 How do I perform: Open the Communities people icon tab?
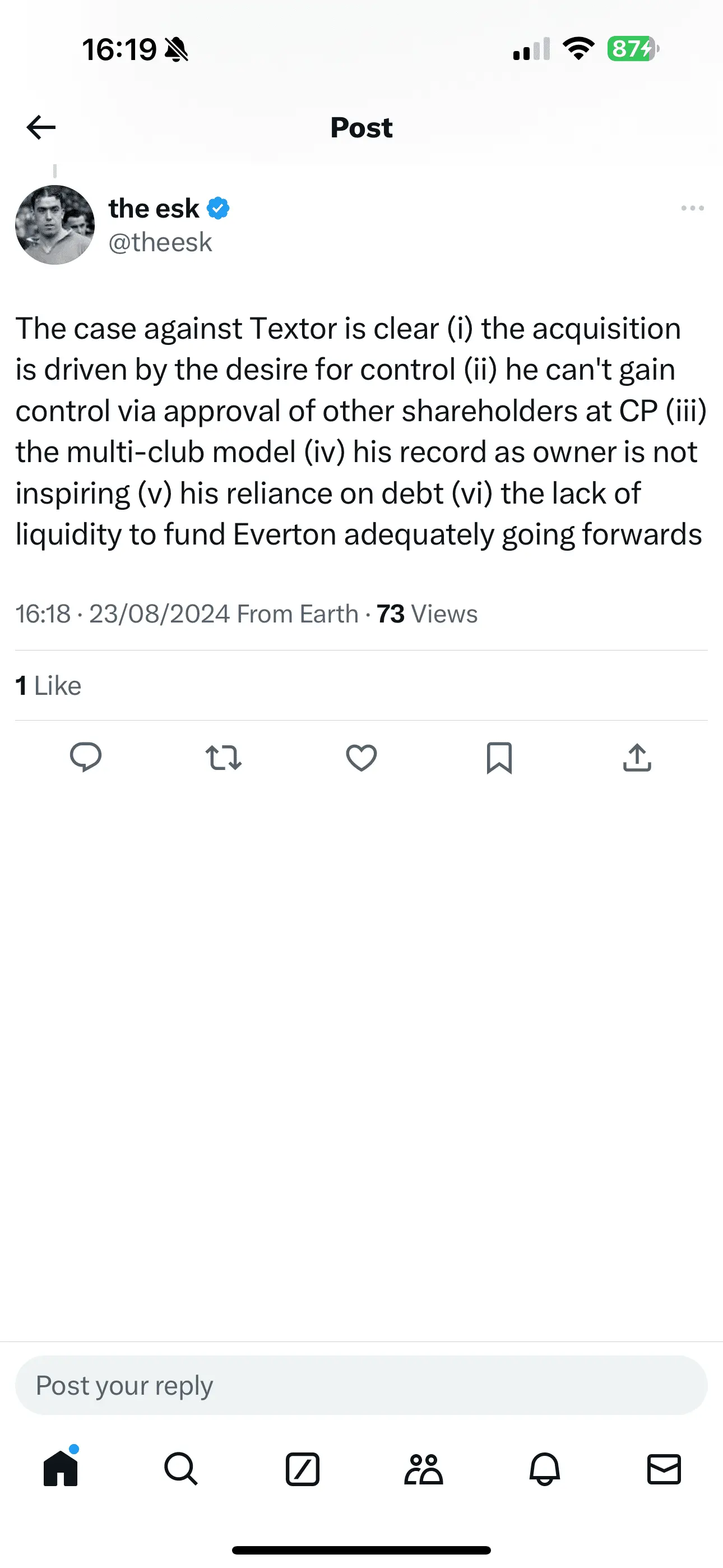pos(424,1469)
